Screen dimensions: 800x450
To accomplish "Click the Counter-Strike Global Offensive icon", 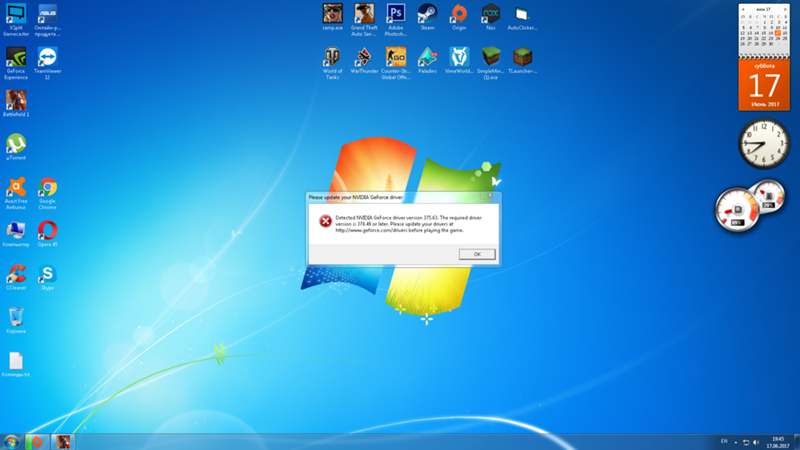I will point(396,63).
